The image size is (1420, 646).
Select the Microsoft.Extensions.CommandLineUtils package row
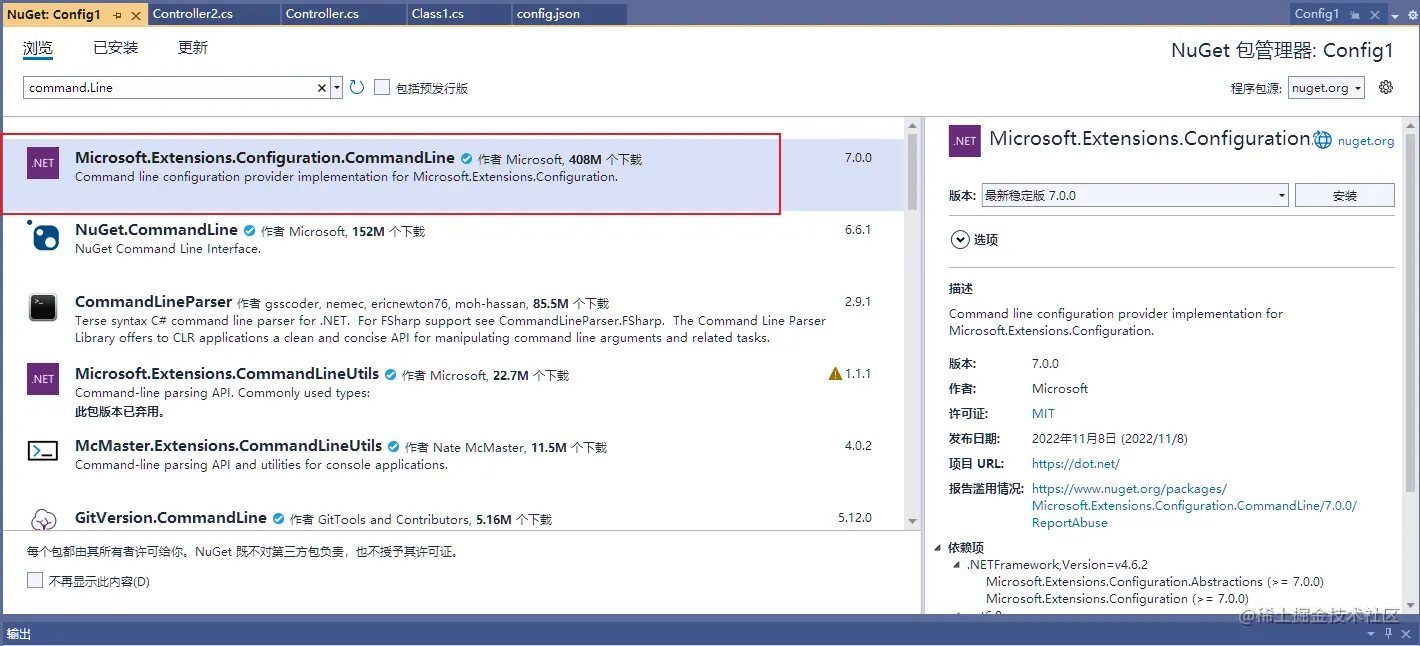pos(453,391)
